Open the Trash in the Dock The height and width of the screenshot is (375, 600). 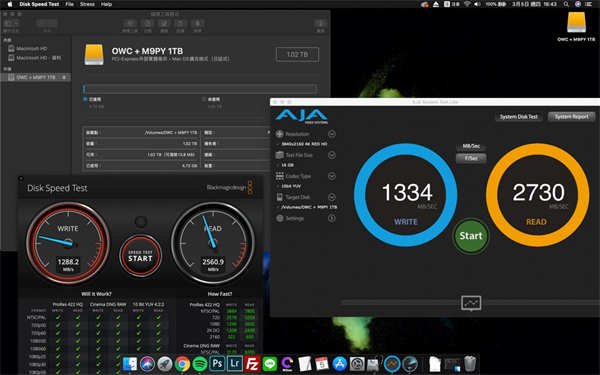(470, 363)
